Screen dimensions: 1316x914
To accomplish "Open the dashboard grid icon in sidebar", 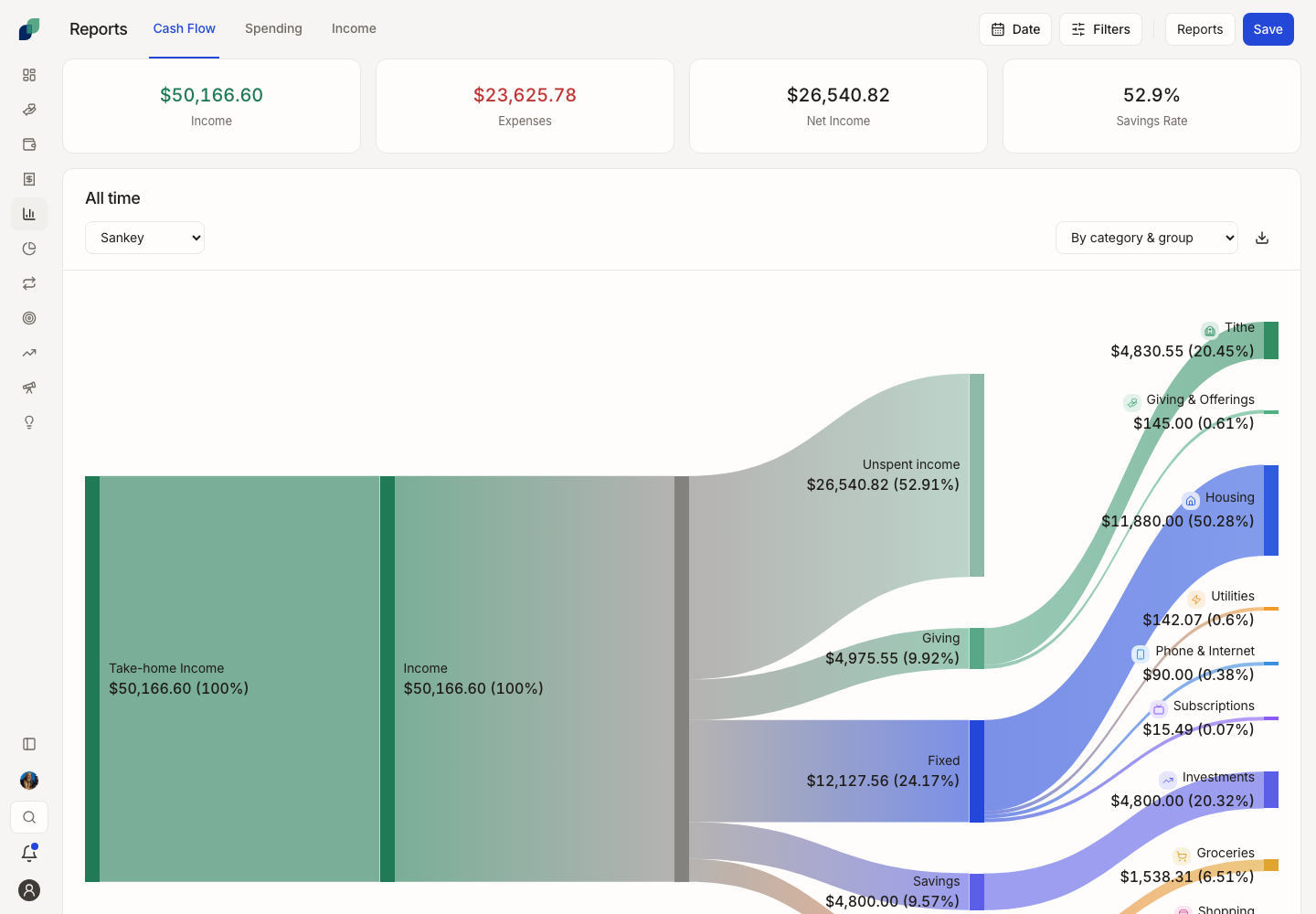I will coord(29,75).
